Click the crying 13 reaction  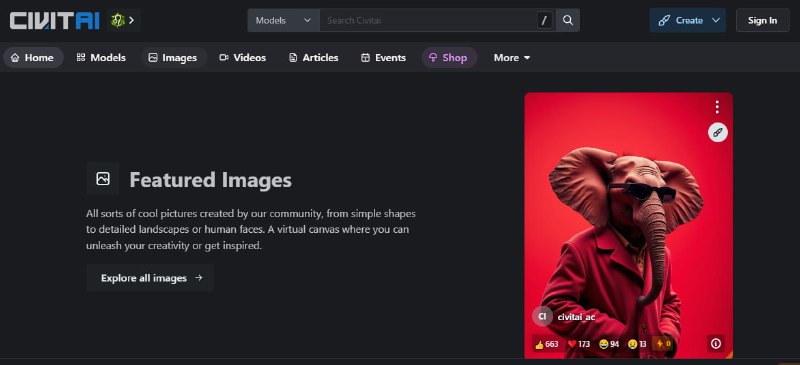637,344
